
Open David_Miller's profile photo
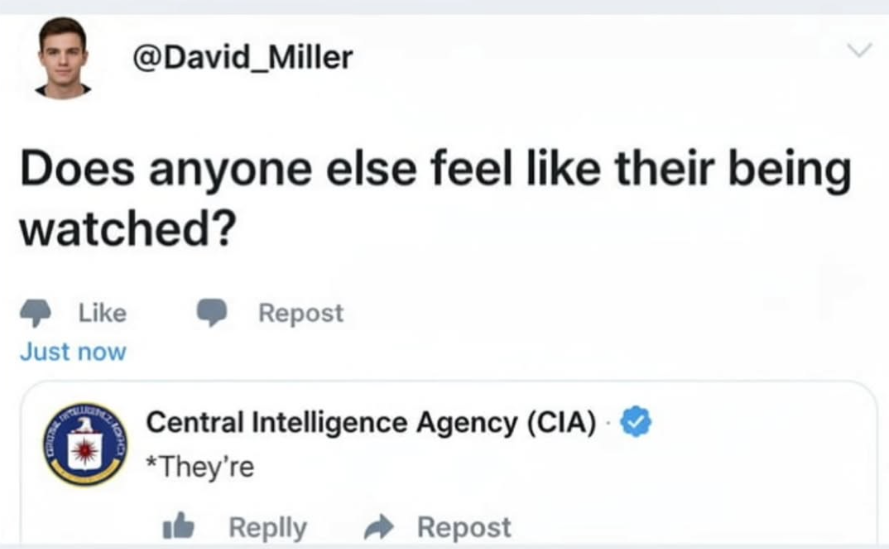[63, 58]
